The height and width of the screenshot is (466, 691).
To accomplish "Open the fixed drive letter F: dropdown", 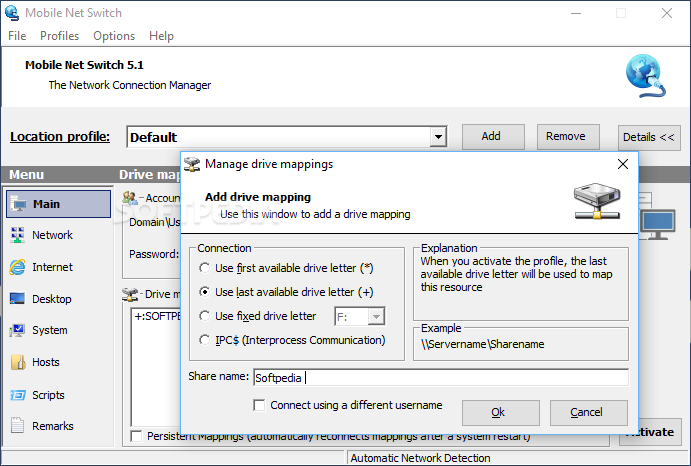I will click(376, 316).
